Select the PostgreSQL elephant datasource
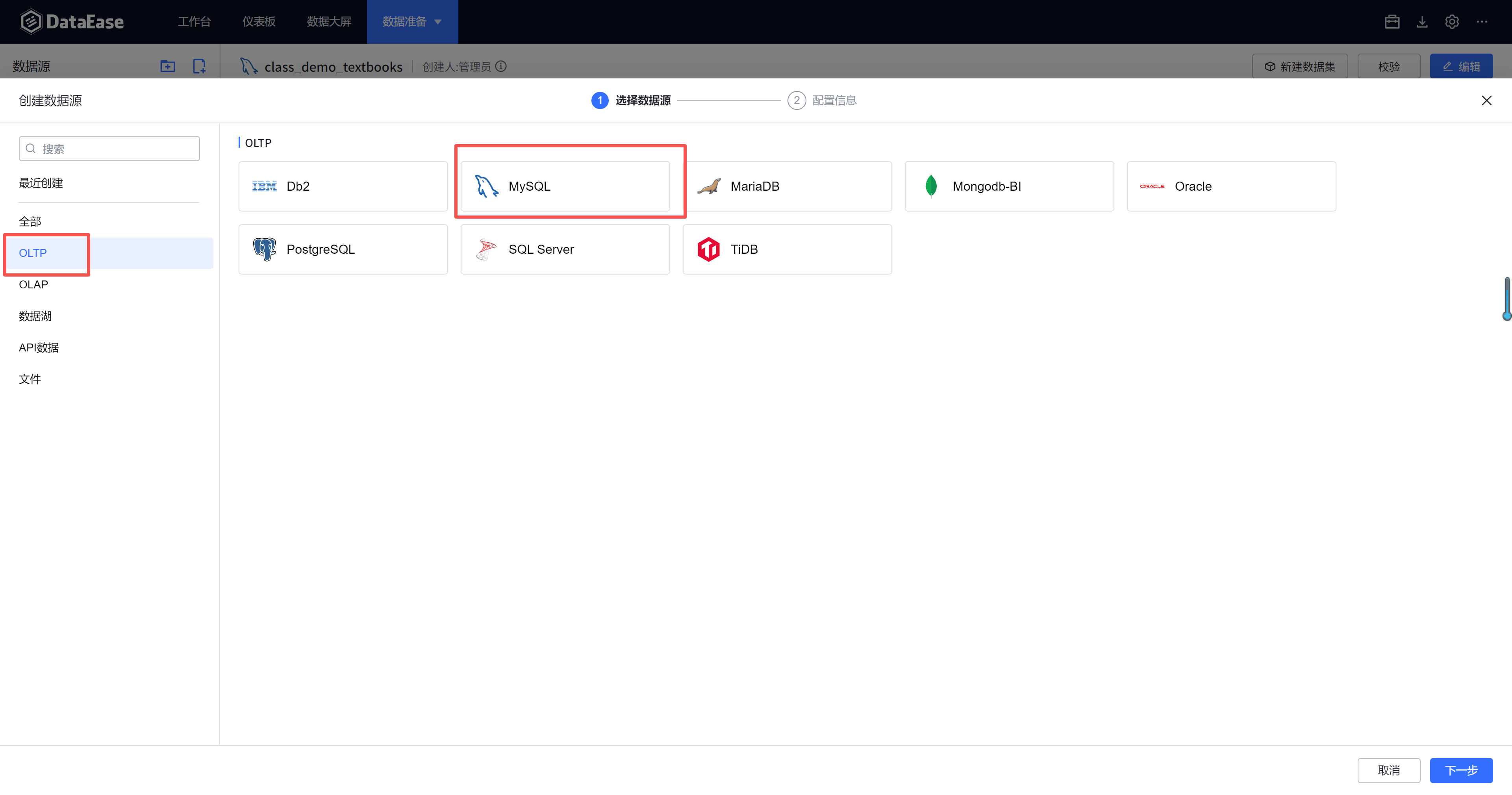Image resolution: width=1512 pixels, height=795 pixels. (x=343, y=249)
